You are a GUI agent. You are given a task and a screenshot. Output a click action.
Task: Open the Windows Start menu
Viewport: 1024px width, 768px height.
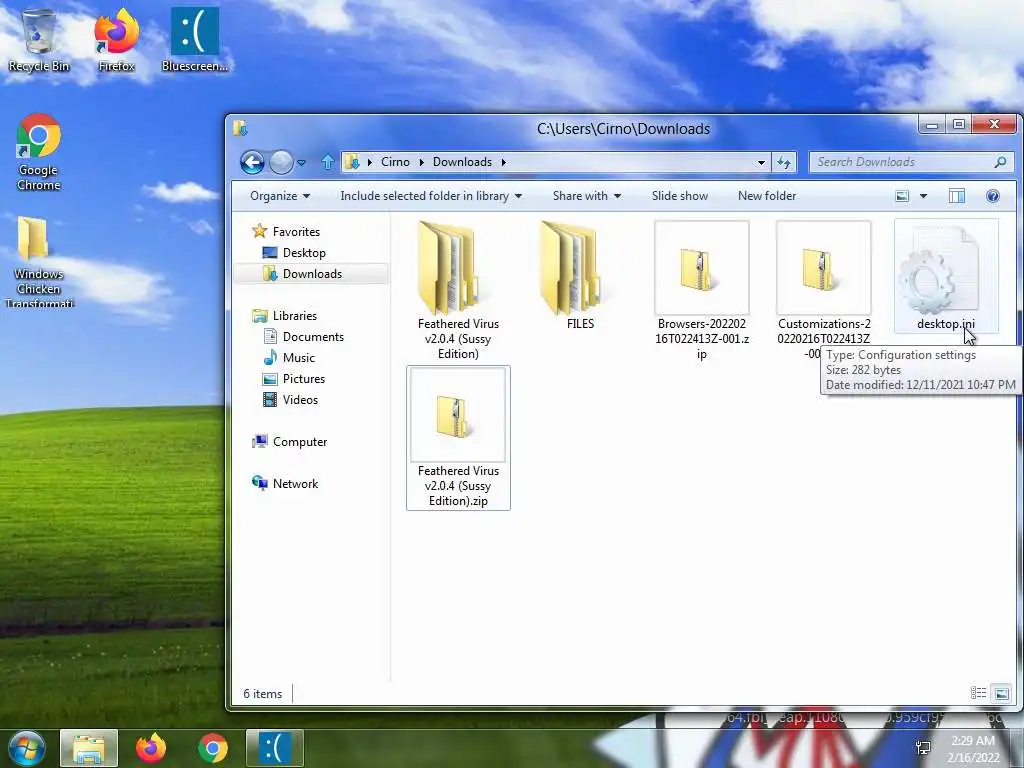click(27, 748)
